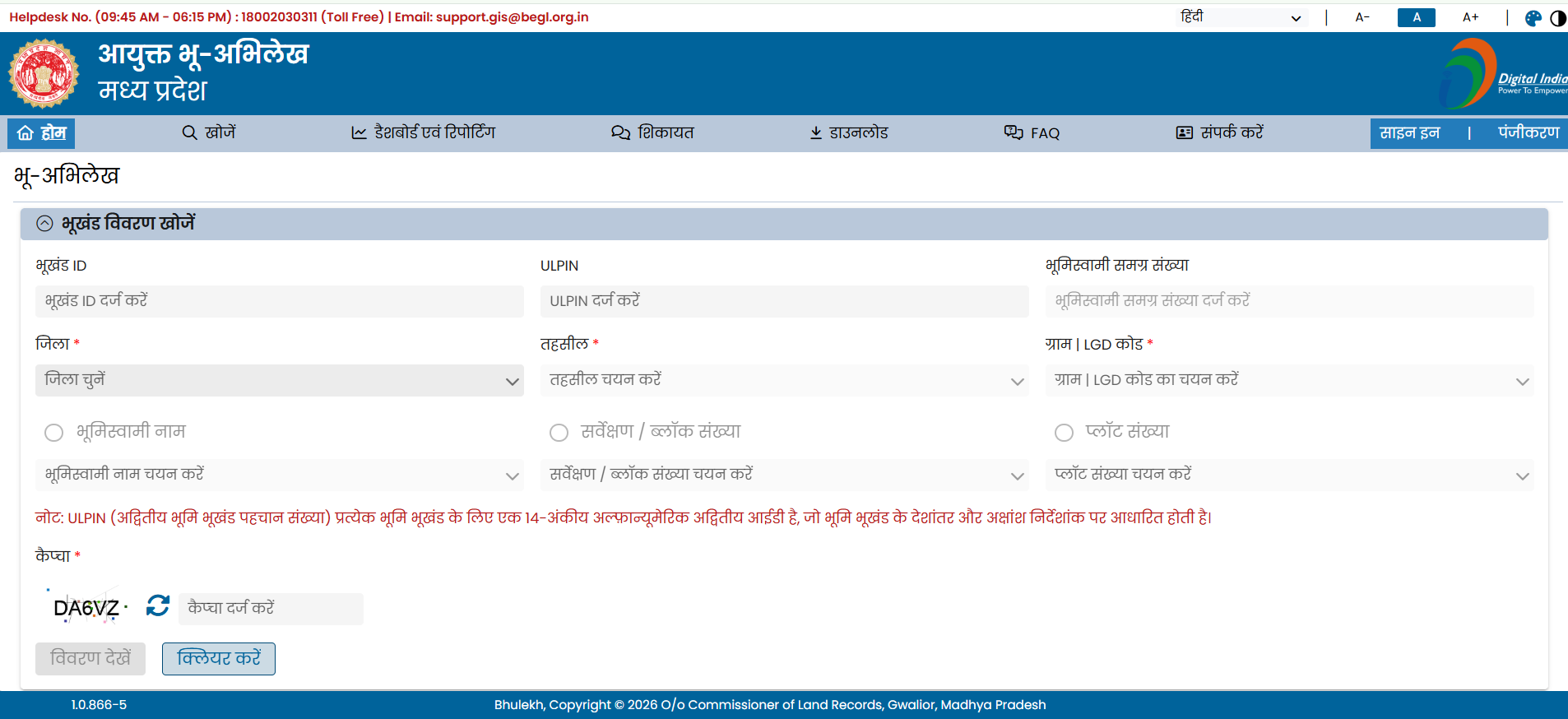Screen dimensions: 1568x719
Task: Select the सर्वेक्षण / ब्लॉक संख्या radio button
Action: 559,433
